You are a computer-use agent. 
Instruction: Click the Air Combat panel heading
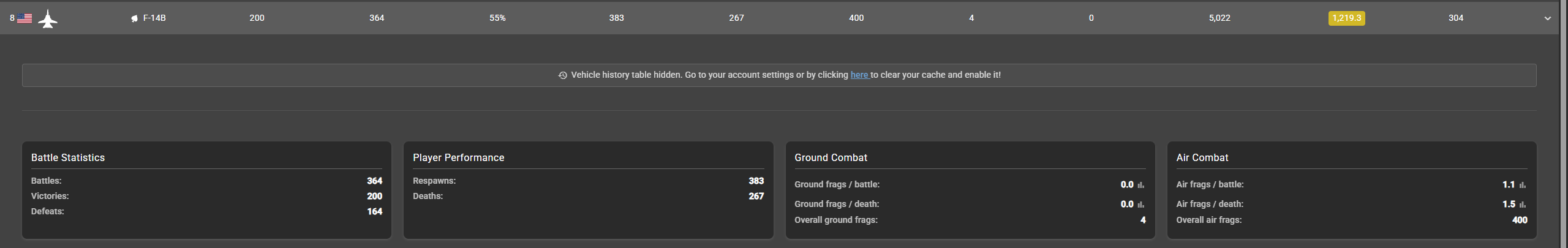(x=1202, y=157)
